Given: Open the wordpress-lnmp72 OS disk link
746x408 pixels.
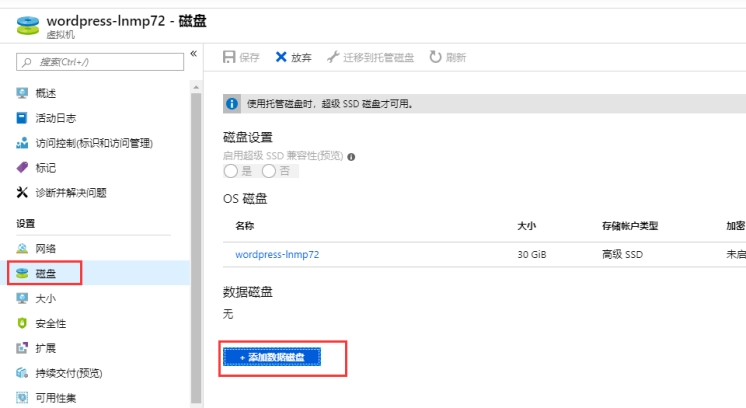Looking at the screenshot, I should coord(277,254).
